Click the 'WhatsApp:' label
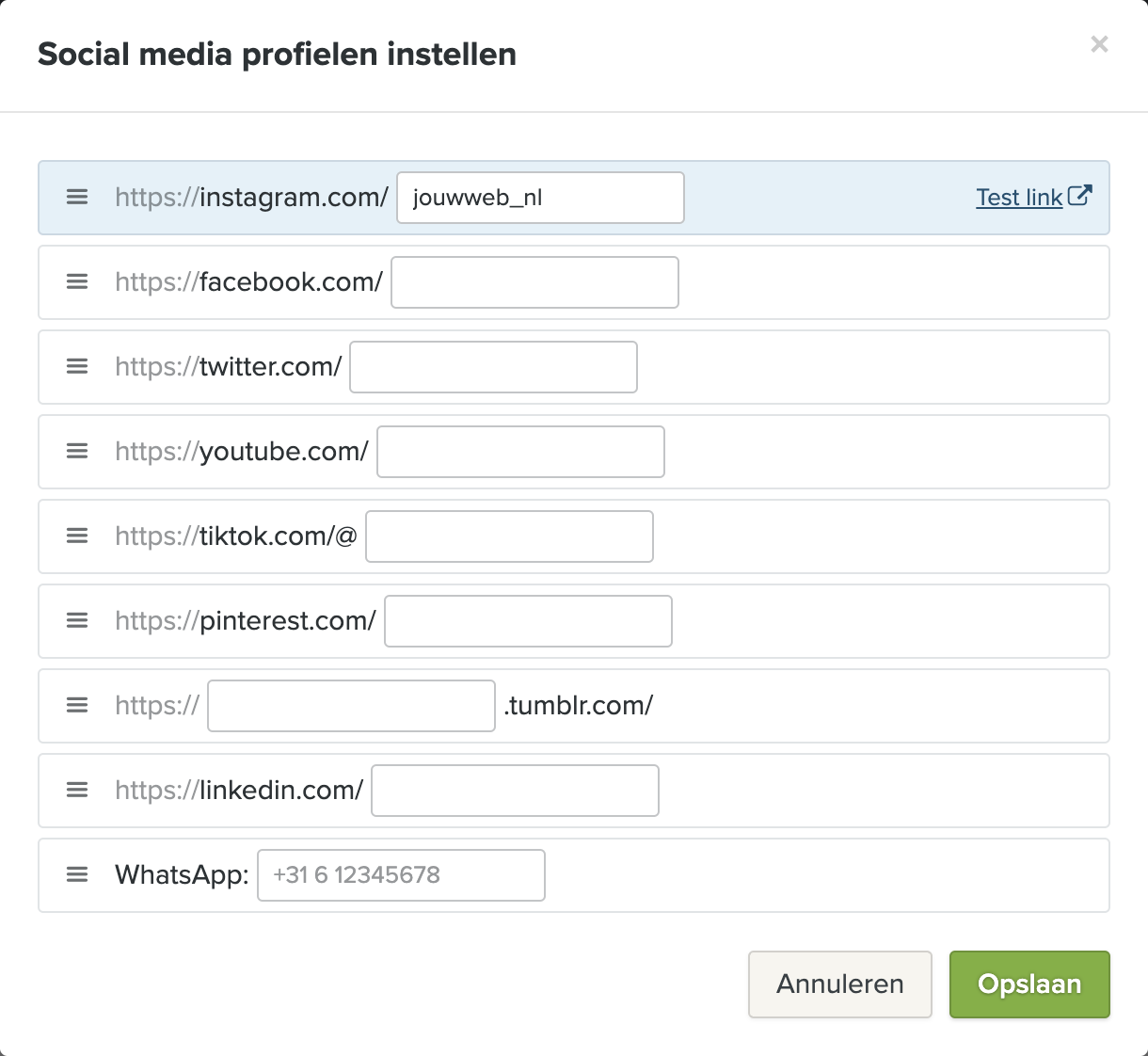Viewport: 1148px width, 1056px height. tap(182, 875)
